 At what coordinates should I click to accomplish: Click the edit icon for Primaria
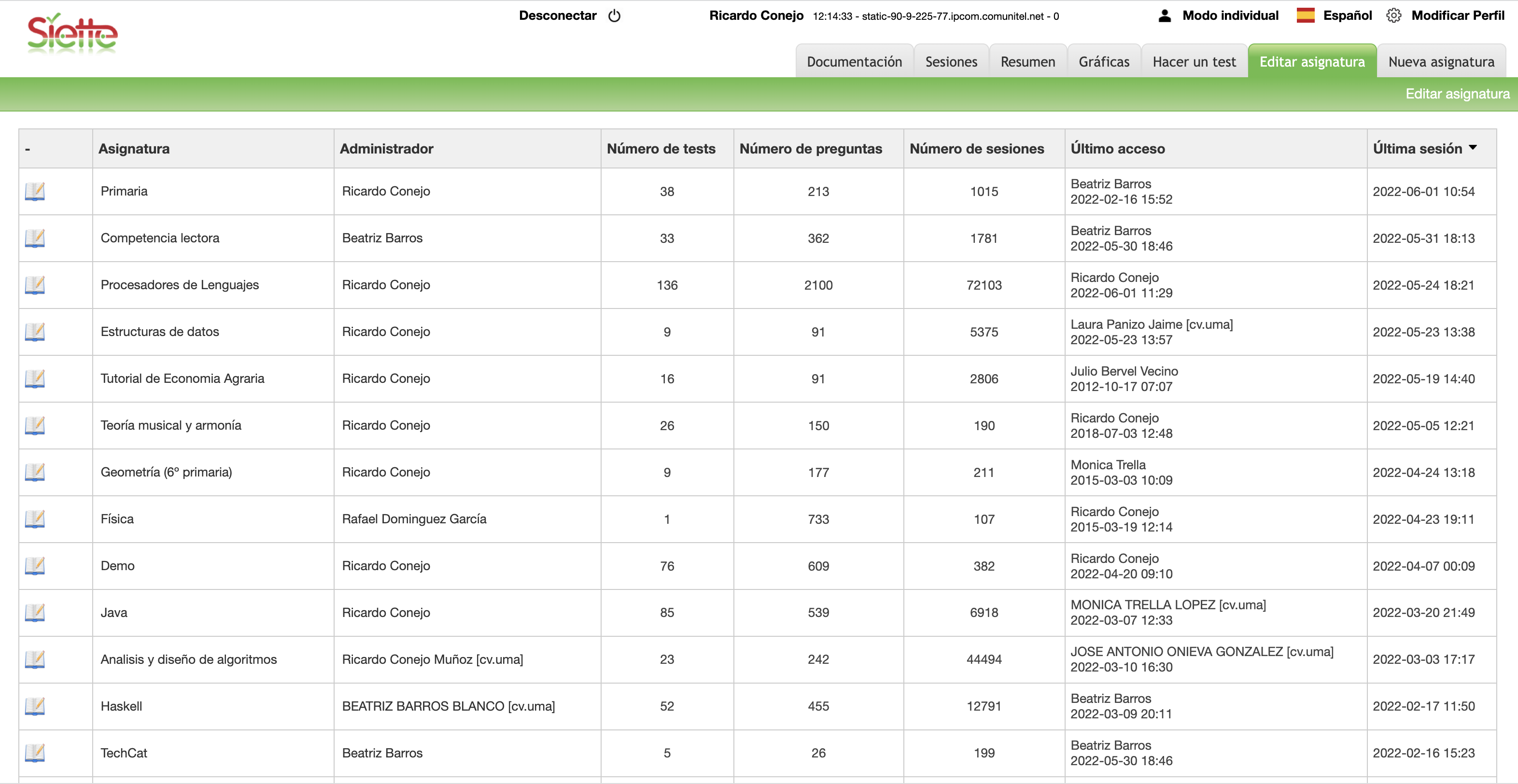click(35, 192)
